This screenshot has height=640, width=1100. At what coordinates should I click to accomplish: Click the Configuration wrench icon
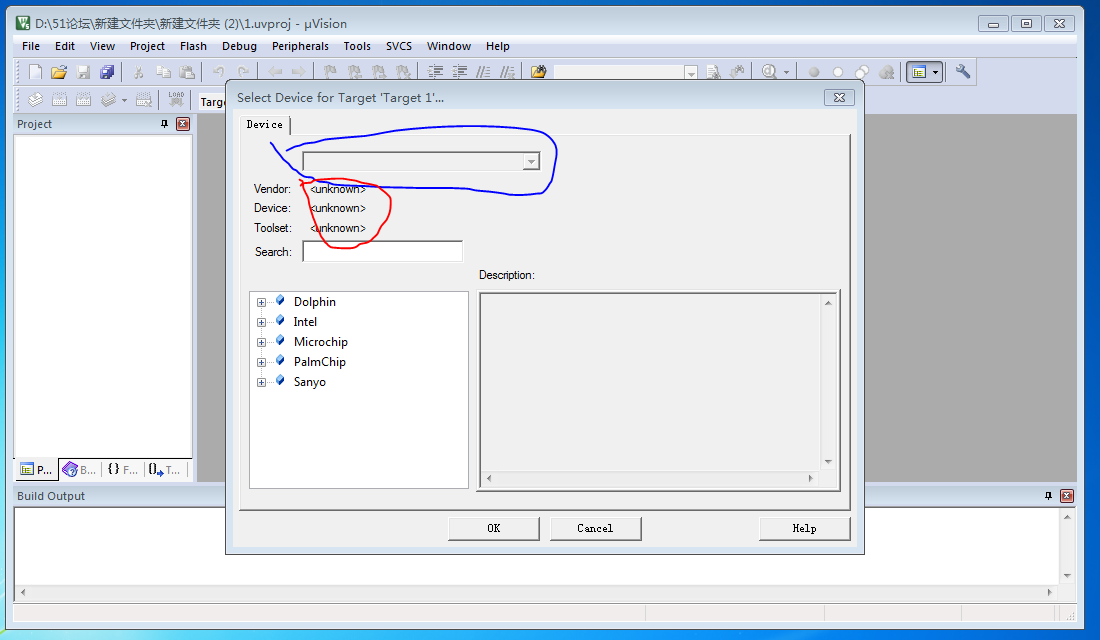(962, 72)
